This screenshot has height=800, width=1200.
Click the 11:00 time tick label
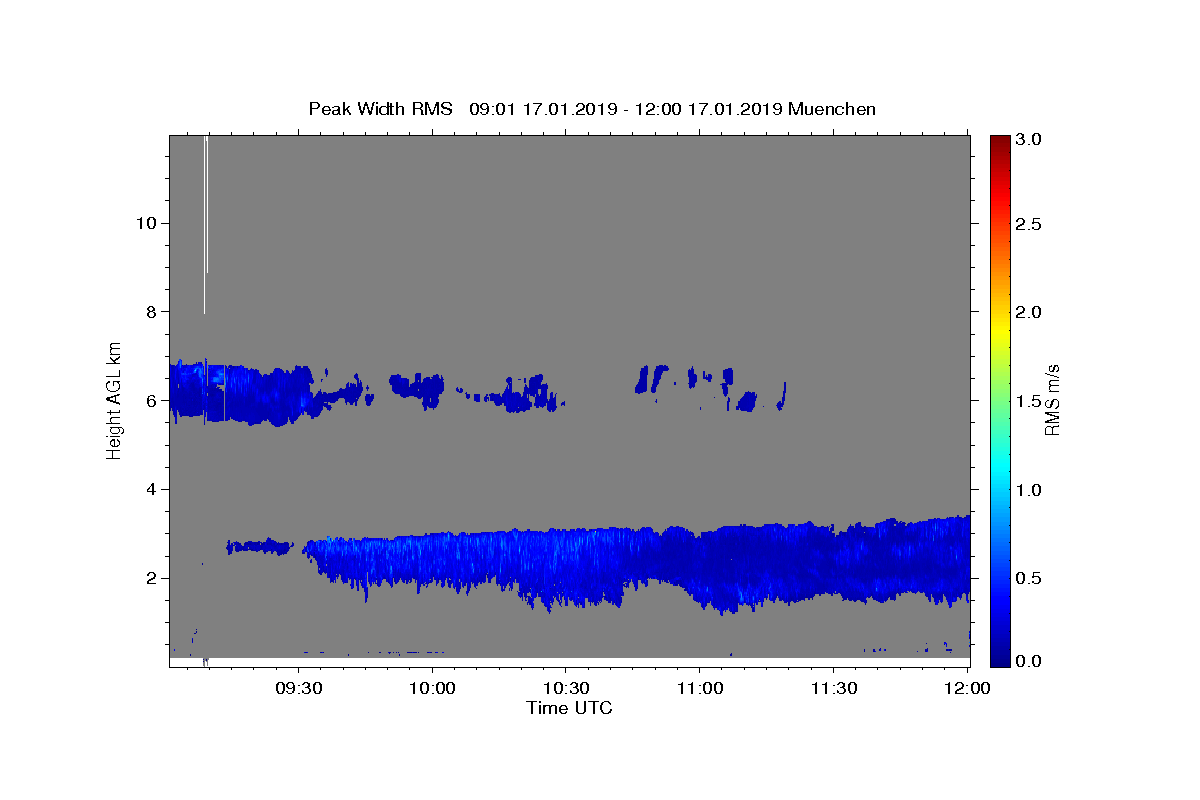[x=700, y=689]
